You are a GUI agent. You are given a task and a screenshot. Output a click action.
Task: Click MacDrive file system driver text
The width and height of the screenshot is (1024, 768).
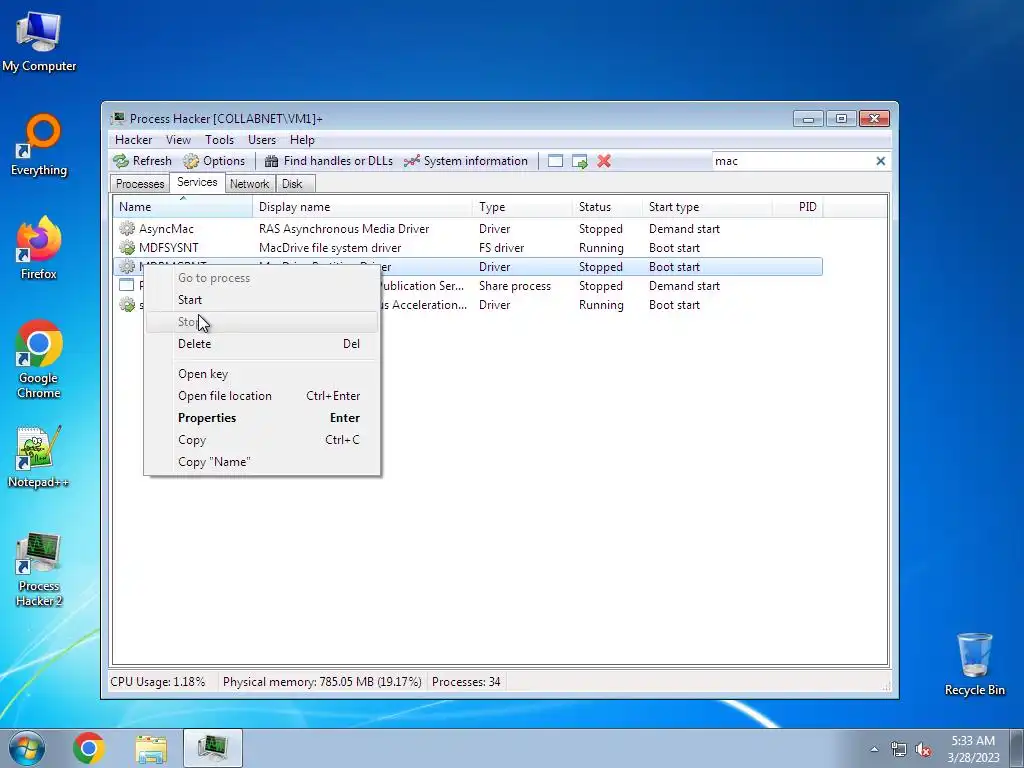[330, 248]
